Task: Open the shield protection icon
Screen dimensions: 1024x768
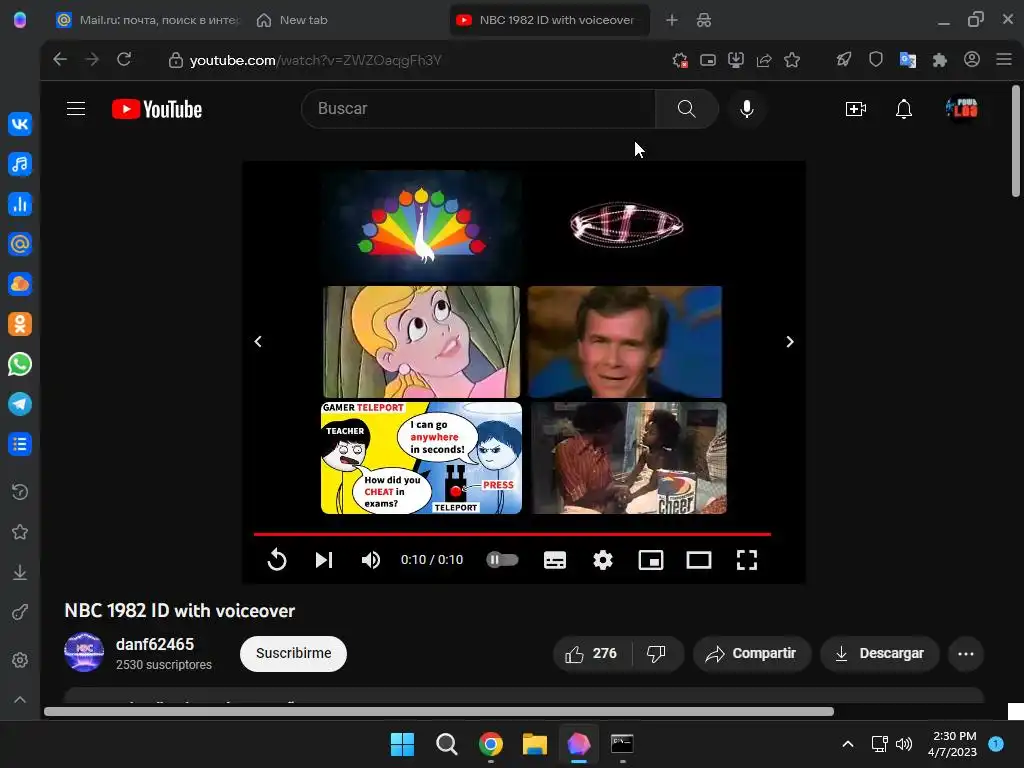Action: (876, 60)
